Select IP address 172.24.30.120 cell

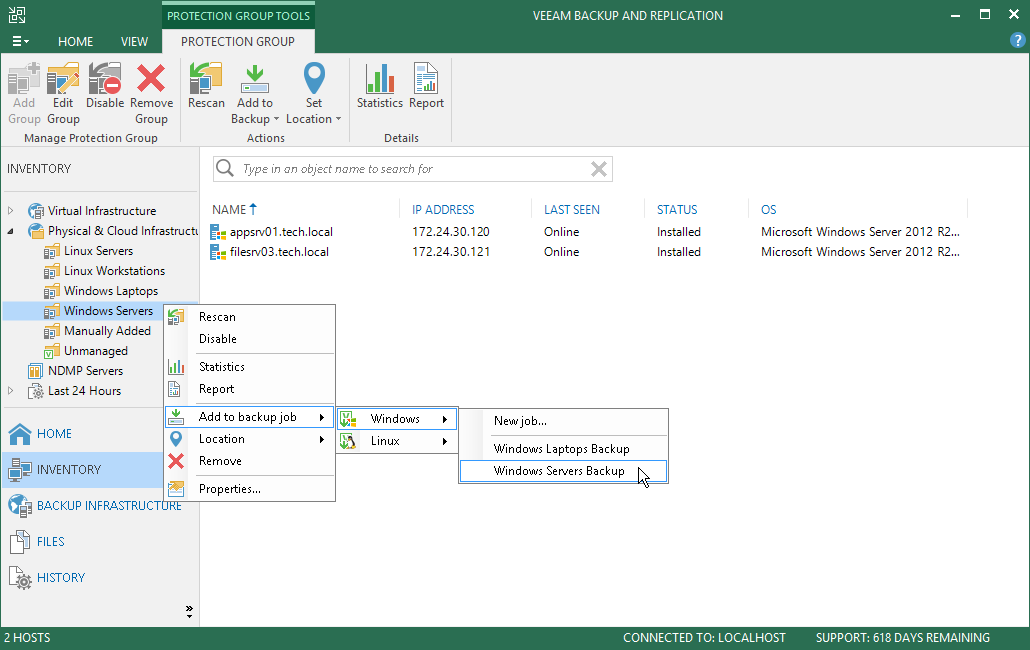click(451, 232)
